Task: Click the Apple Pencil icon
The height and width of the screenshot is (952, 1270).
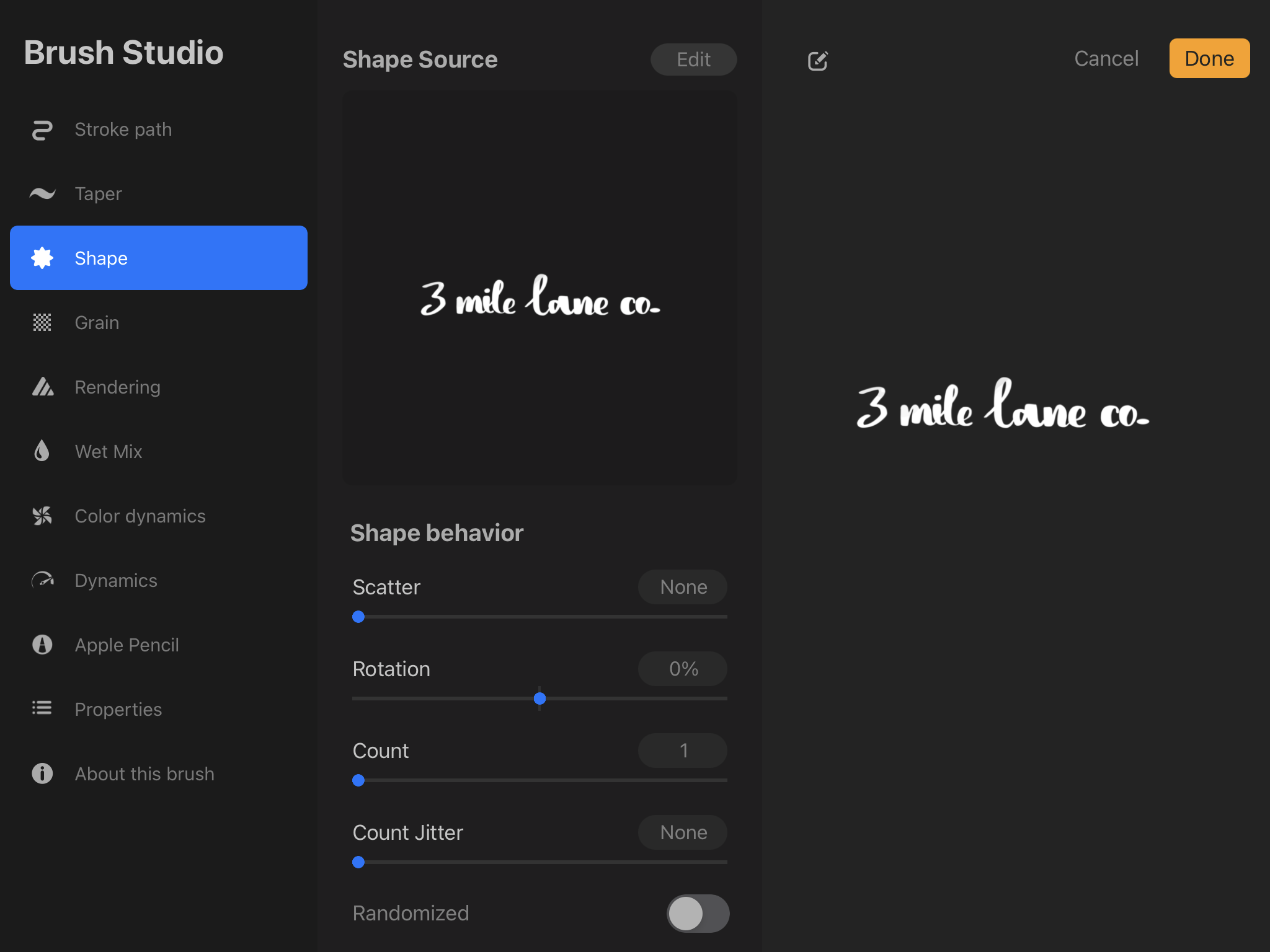Action: point(42,645)
